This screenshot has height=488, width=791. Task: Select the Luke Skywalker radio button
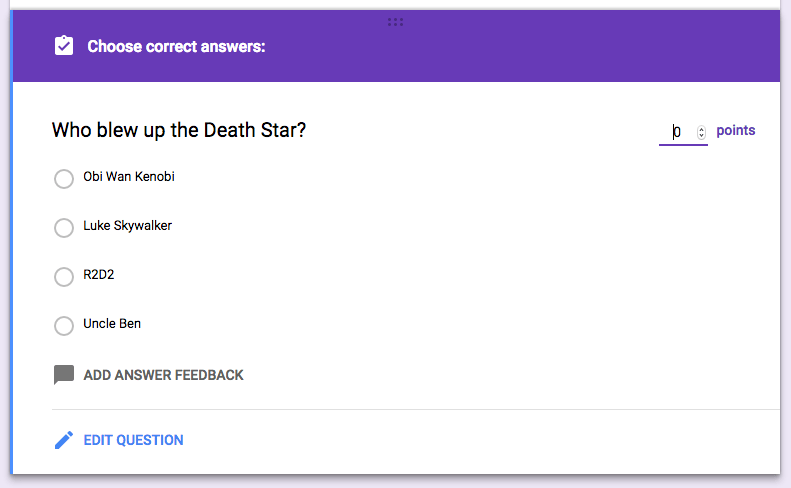coord(64,227)
